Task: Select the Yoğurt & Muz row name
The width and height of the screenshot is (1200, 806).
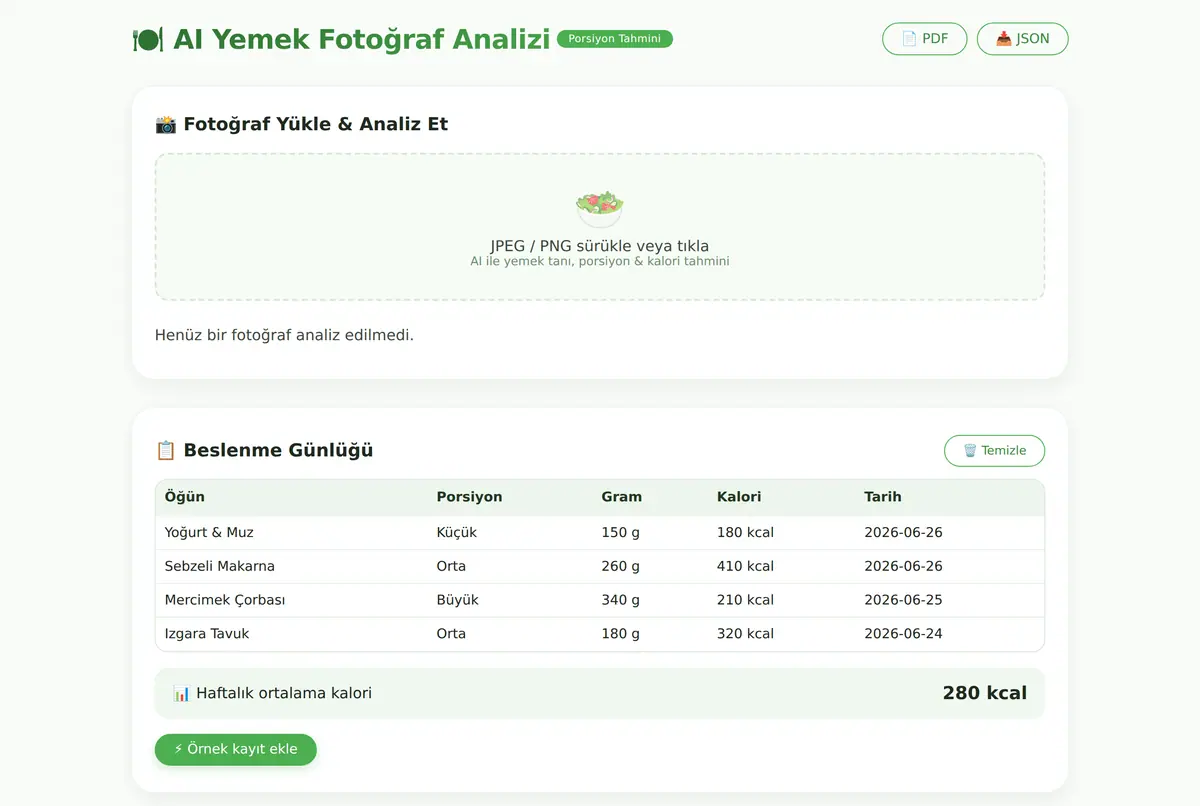Action: coord(210,533)
